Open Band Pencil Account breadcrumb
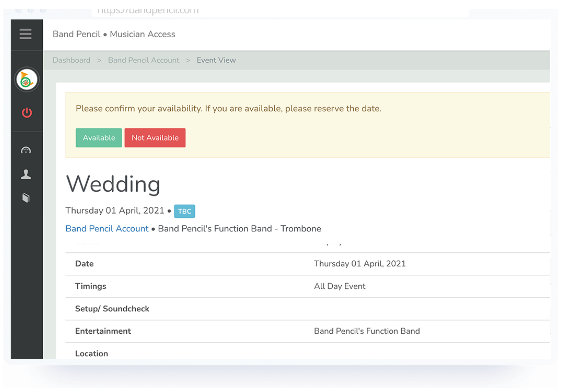Viewport: 562px width, 388px height. click(x=143, y=60)
